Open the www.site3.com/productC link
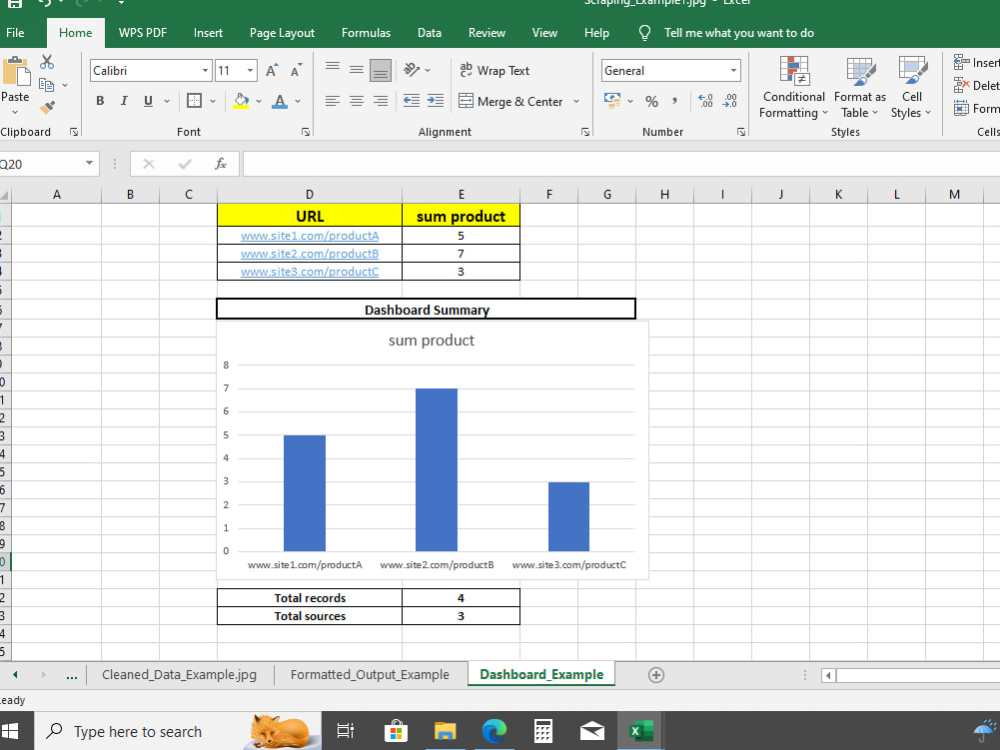Viewport: 1000px width, 750px height. tap(310, 272)
